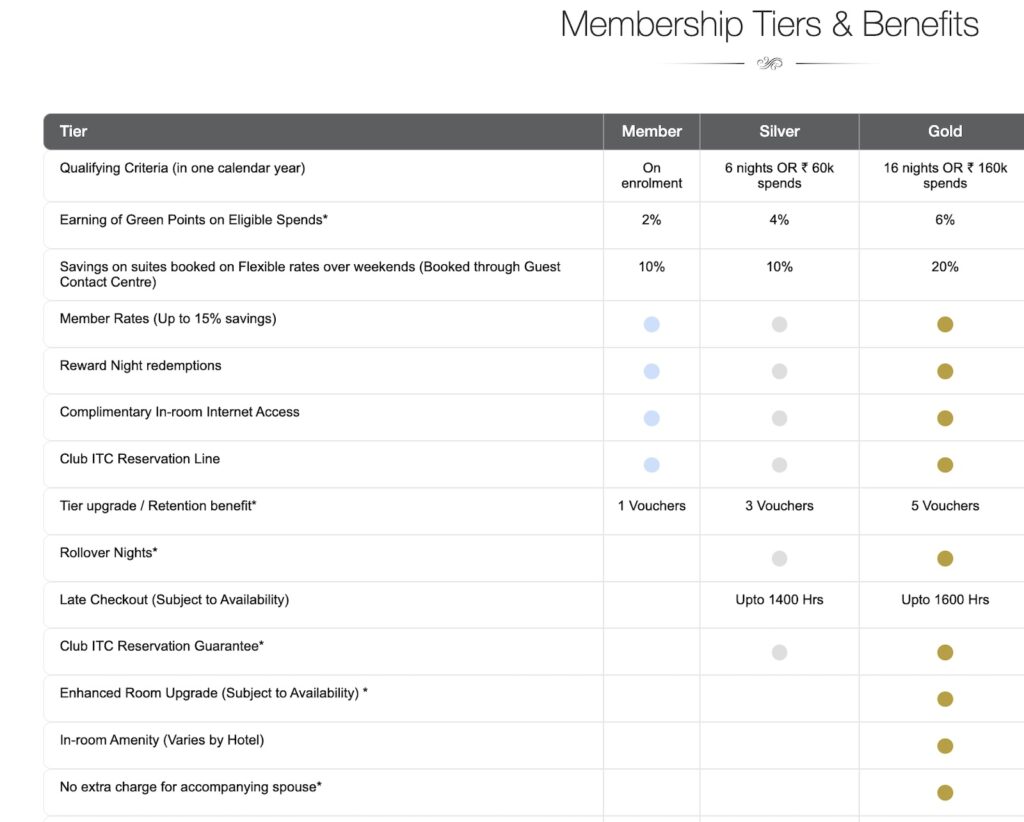Image resolution: width=1024 pixels, height=822 pixels.
Task: Click Gold dot for Club ITC Reservation Line
Action: tap(945, 465)
